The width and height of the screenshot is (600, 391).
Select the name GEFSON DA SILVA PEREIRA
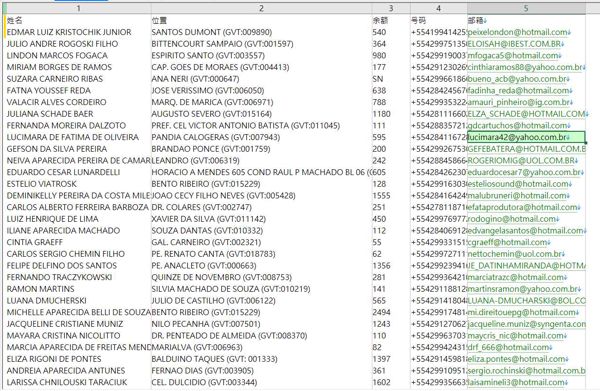(57, 149)
